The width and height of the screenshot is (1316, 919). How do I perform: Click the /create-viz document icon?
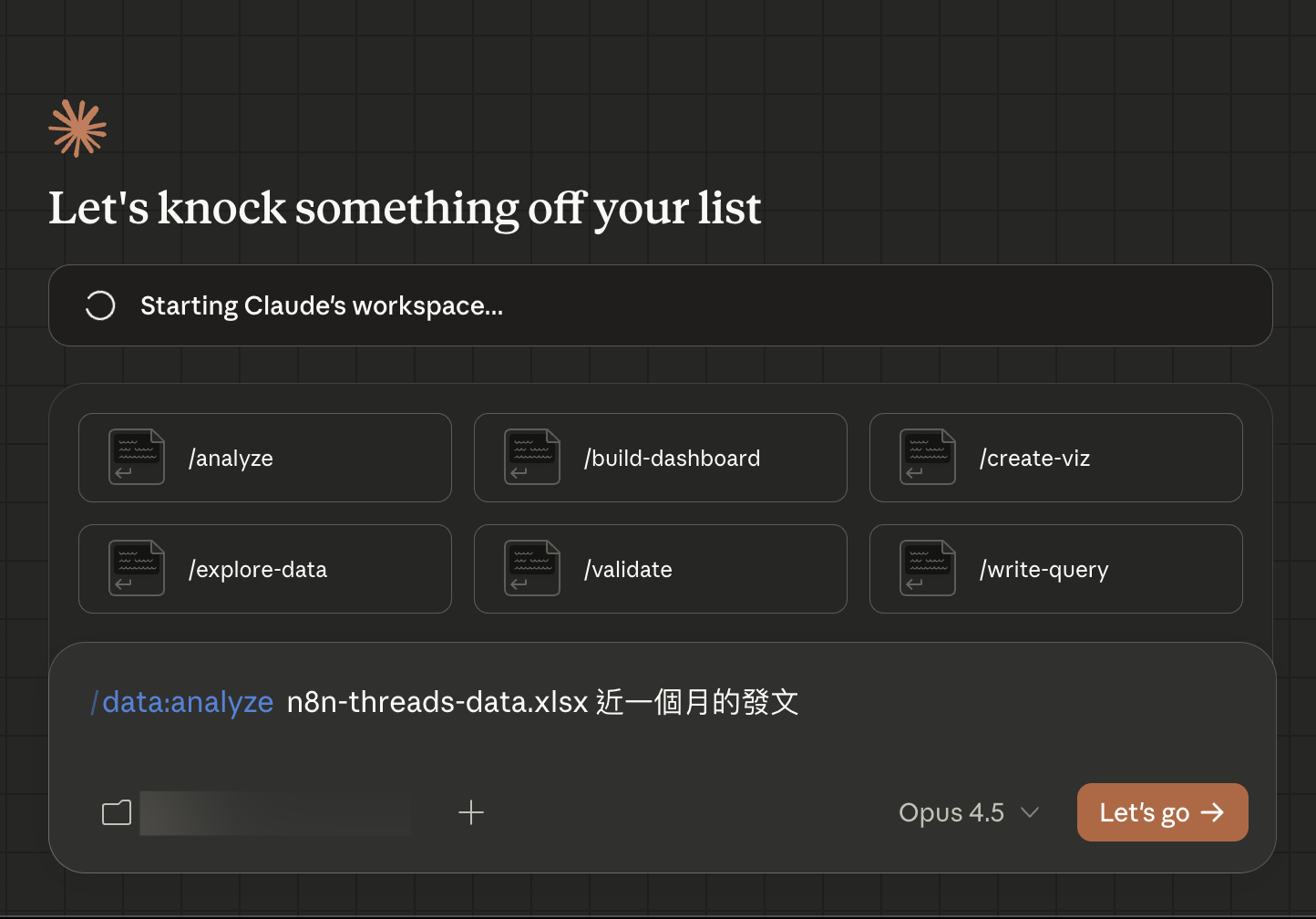pyautogui.click(x=927, y=458)
